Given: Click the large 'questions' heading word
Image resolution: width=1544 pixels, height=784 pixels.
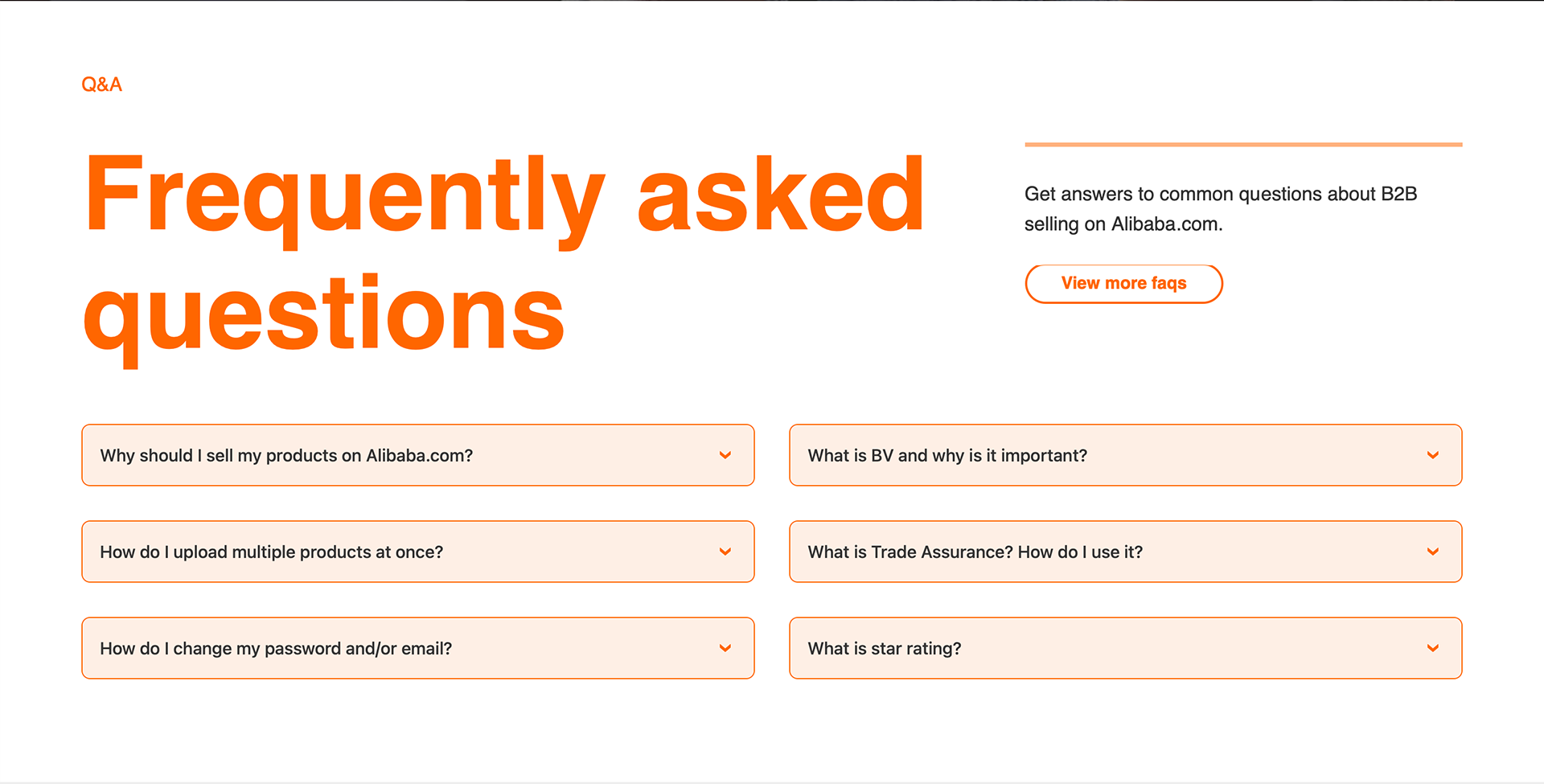Looking at the screenshot, I should [x=324, y=315].
